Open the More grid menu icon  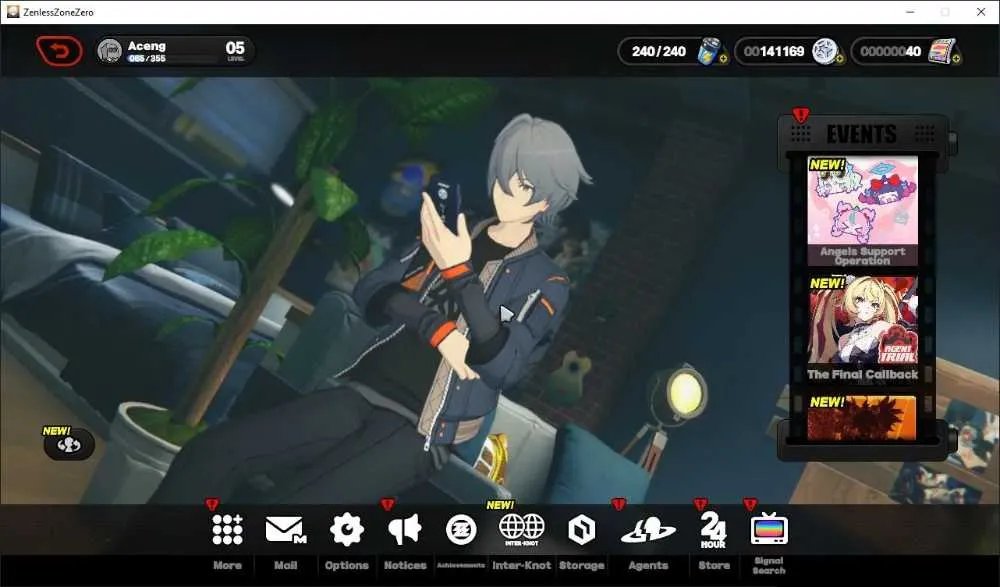pyautogui.click(x=227, y=530)
